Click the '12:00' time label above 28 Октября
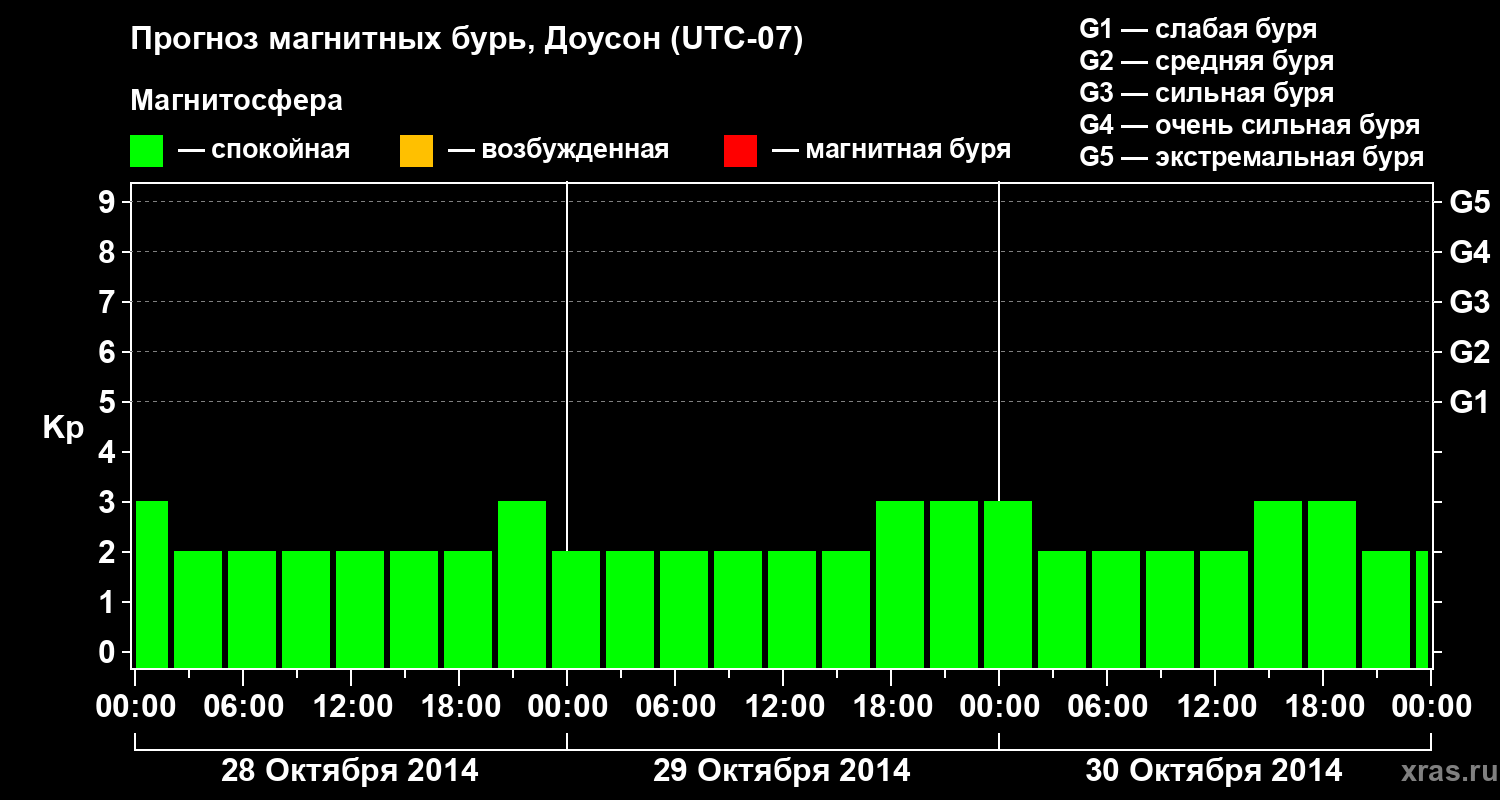1500x800 pixels. (x=352, y=707)
